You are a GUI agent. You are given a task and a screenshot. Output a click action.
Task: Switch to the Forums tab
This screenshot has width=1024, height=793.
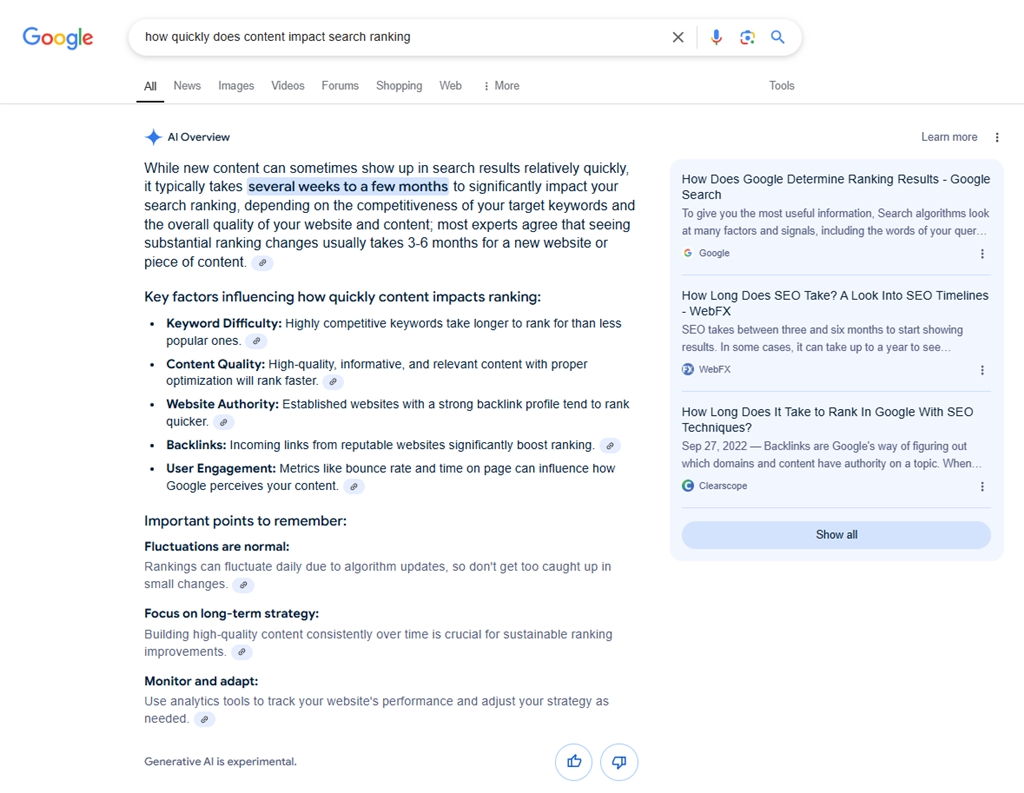click(340, 86)
